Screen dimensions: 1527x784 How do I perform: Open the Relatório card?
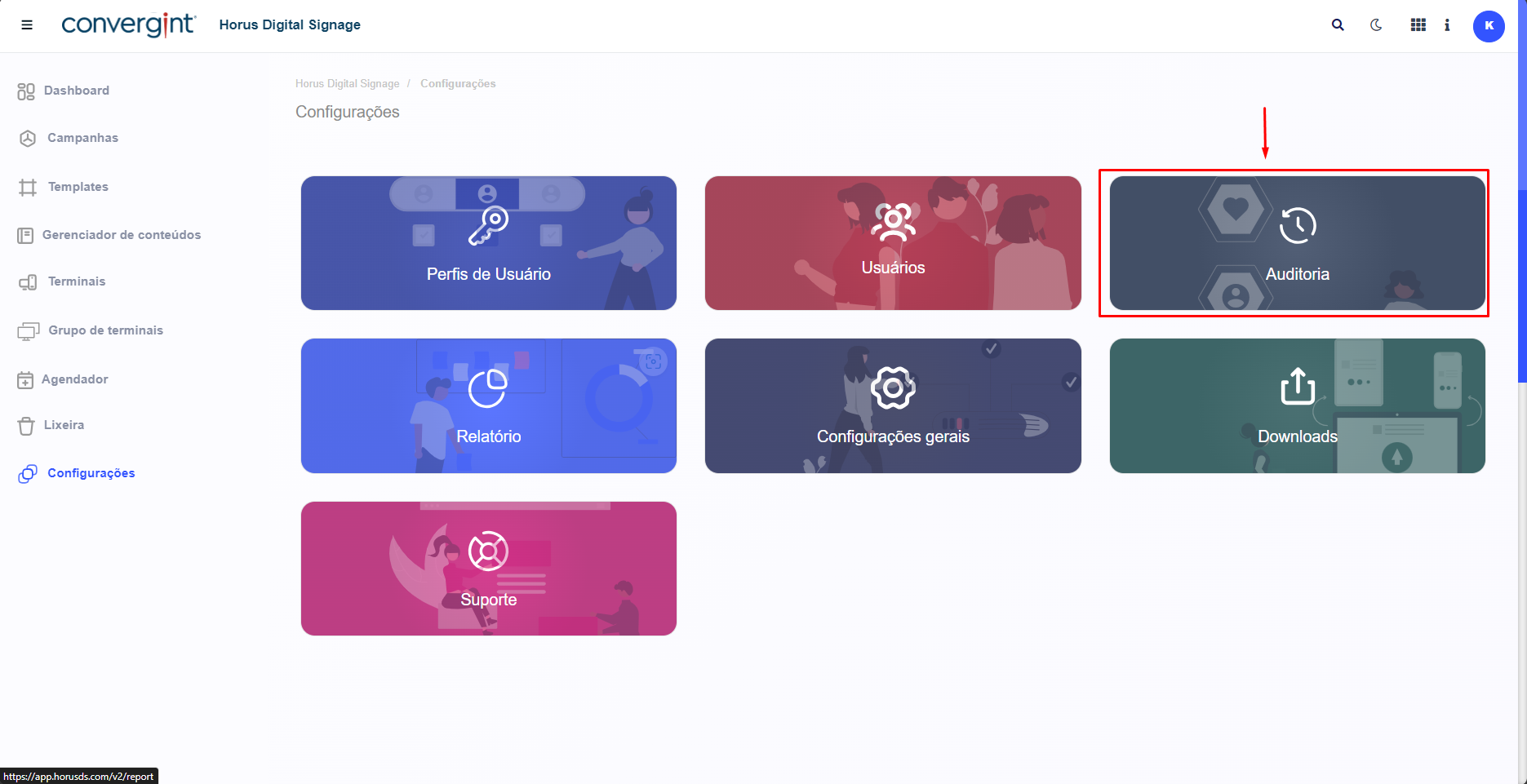[488, 405]
